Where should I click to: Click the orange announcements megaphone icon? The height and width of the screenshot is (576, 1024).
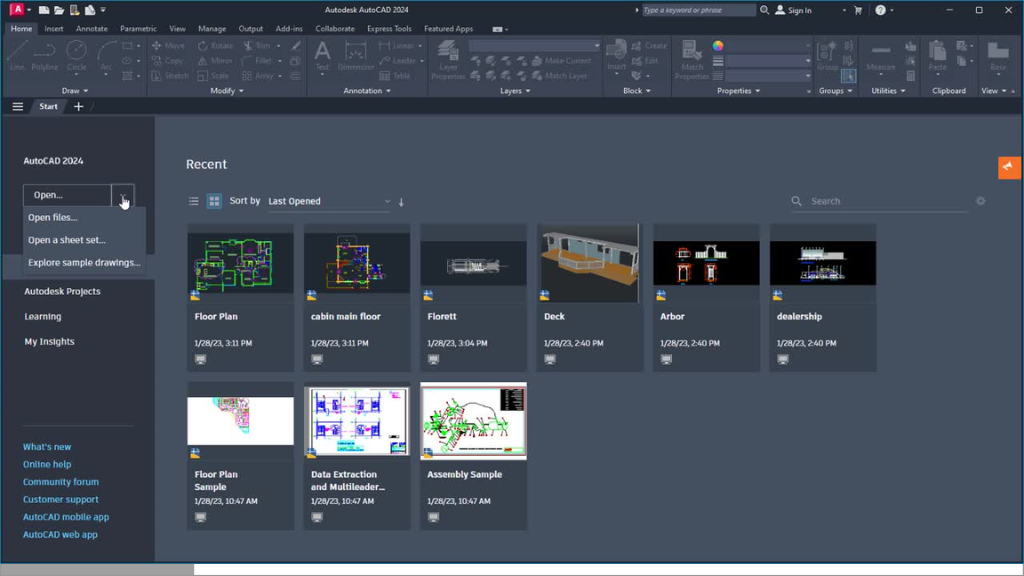tap(1009, 167)
